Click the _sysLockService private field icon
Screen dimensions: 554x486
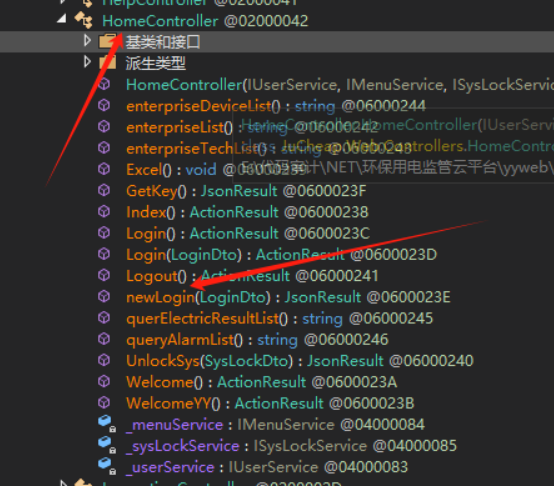(107, 445)
